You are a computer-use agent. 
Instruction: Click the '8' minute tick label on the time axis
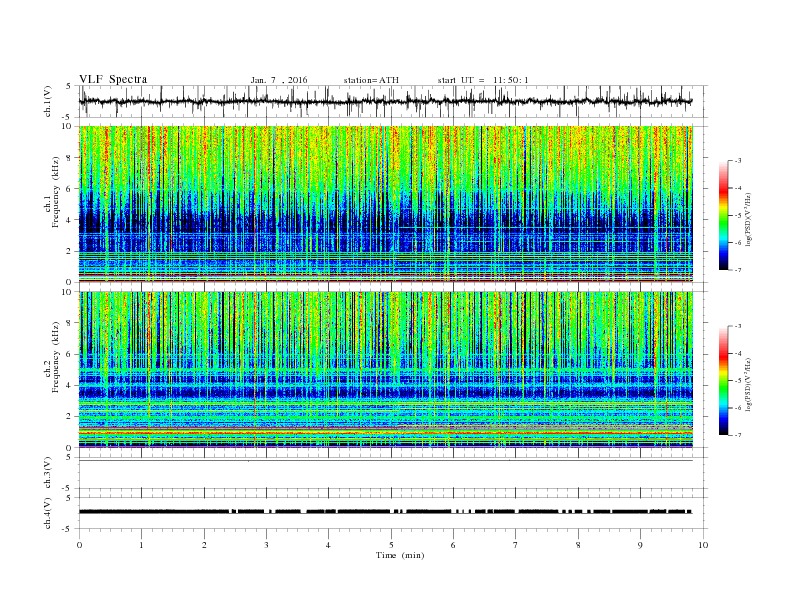coord(578,545)
